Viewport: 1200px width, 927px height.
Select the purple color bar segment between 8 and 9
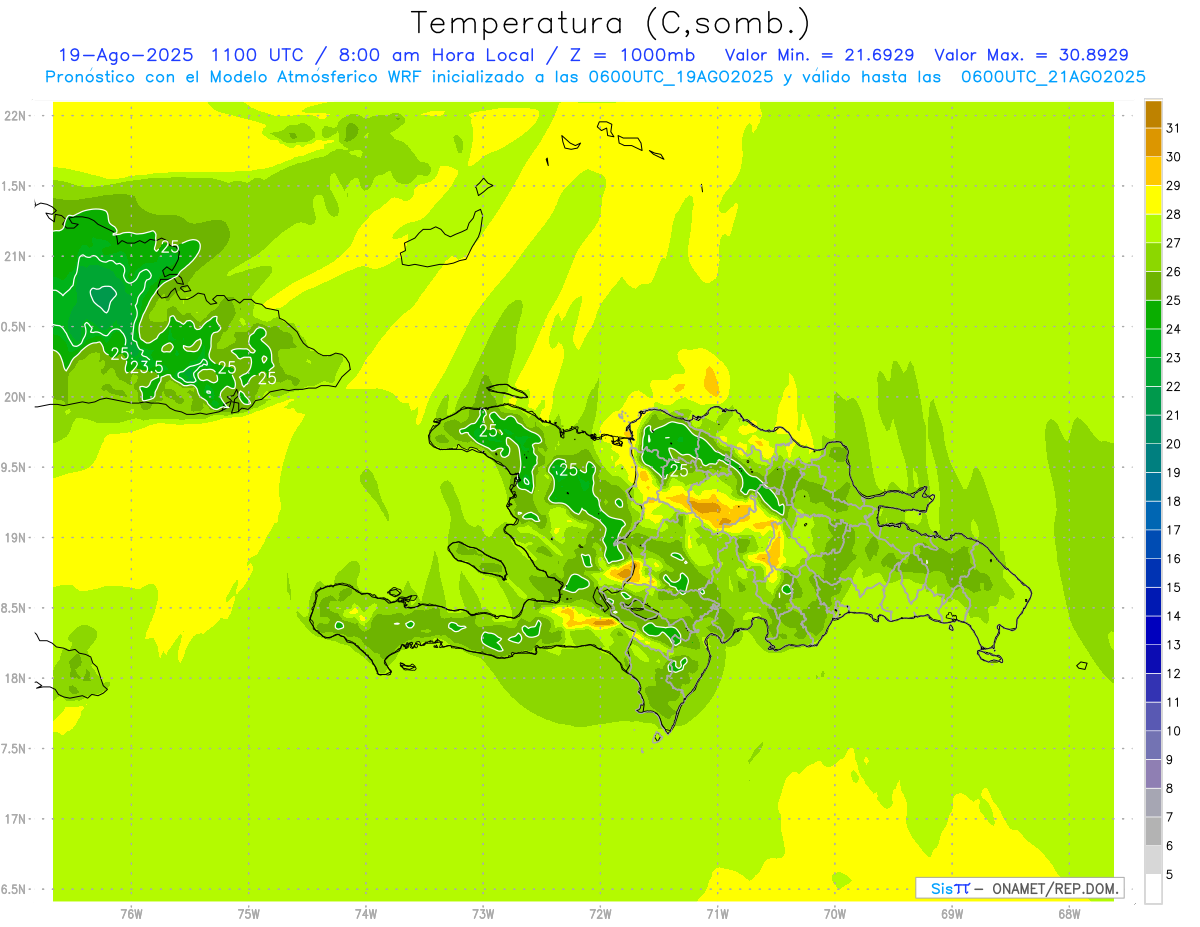pos(1153,774)
